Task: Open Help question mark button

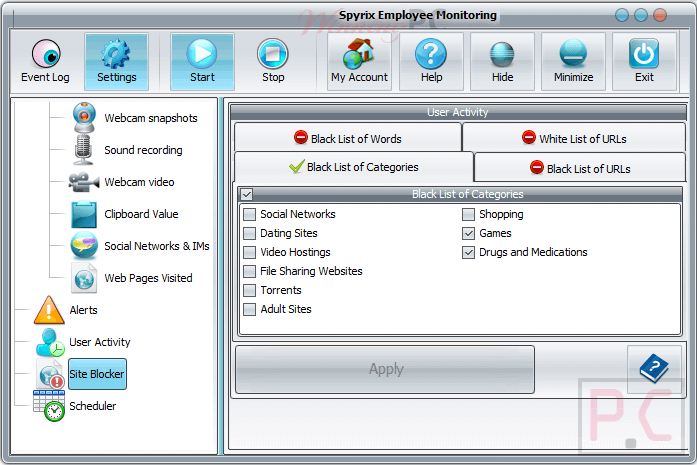Action: pyautogui.click(x=431, y=61)
